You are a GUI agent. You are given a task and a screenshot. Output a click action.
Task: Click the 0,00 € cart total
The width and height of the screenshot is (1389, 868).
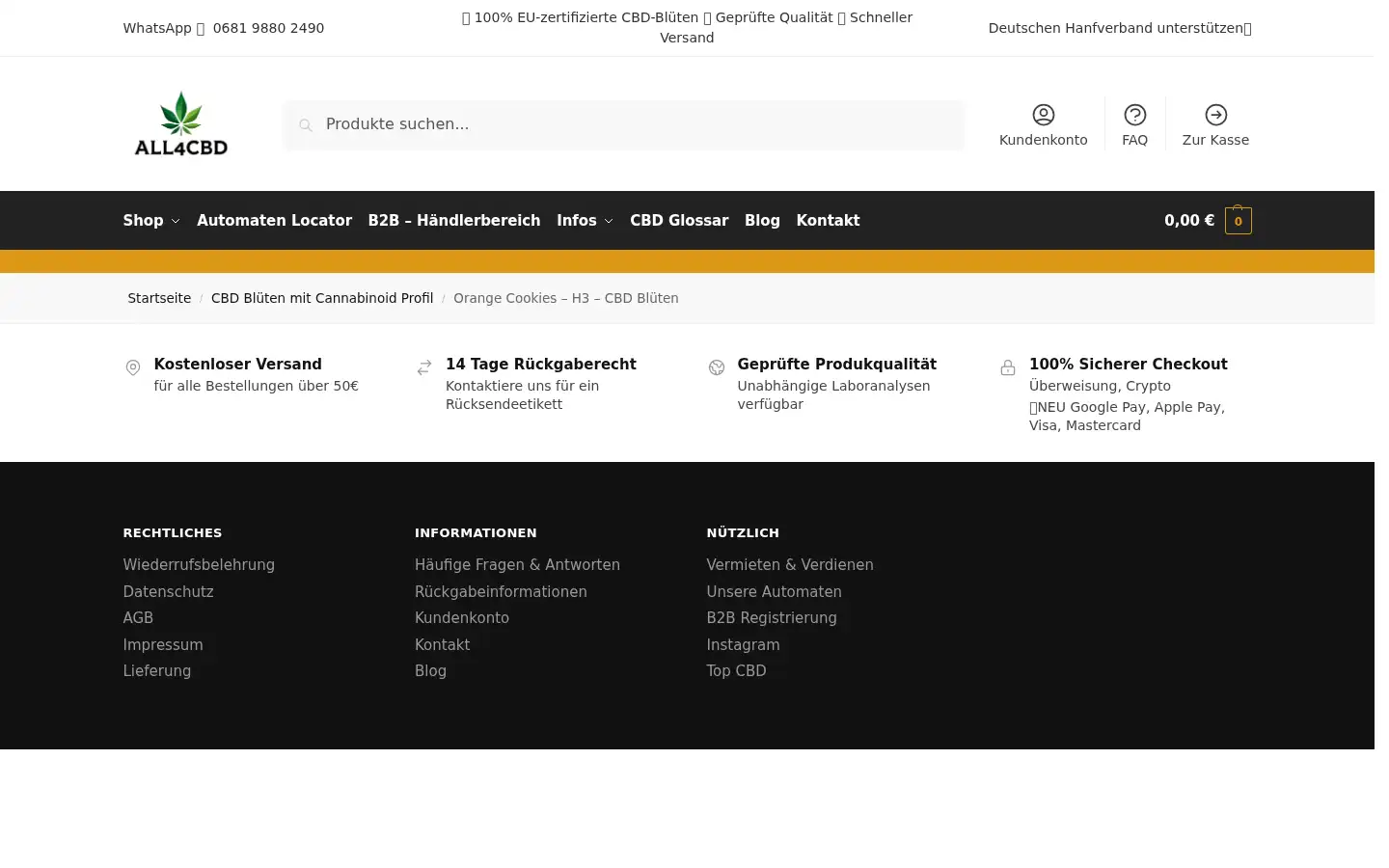tap(1189, 220)
